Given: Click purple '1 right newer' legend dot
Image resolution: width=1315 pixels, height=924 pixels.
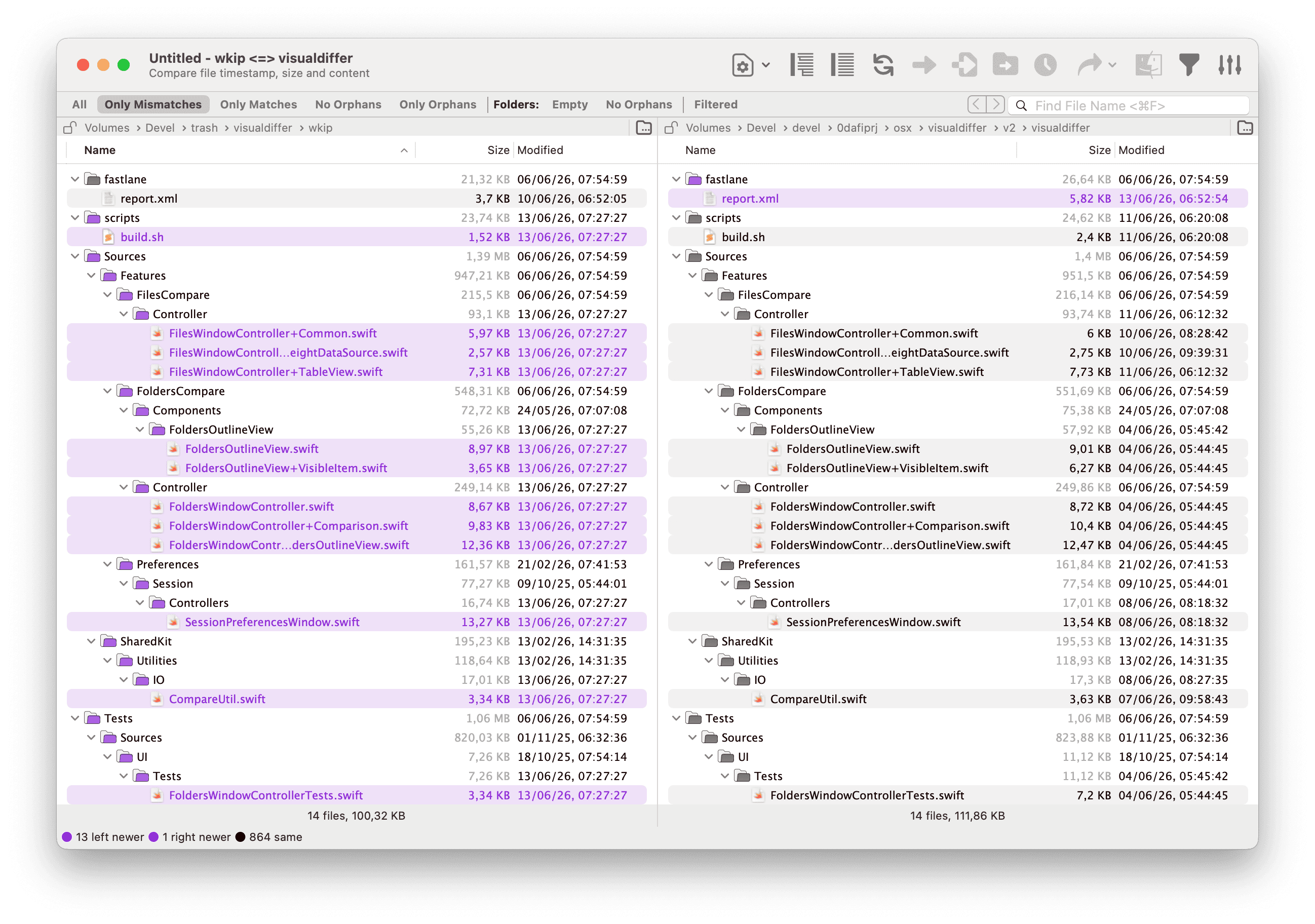Looking at the screenshot, I should pos(153,837).
